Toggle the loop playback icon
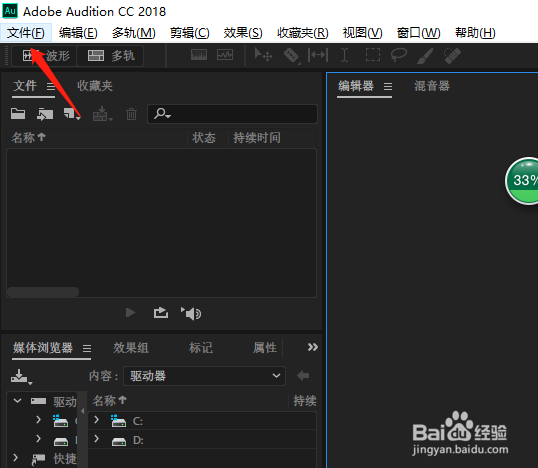 pos(161,313)
